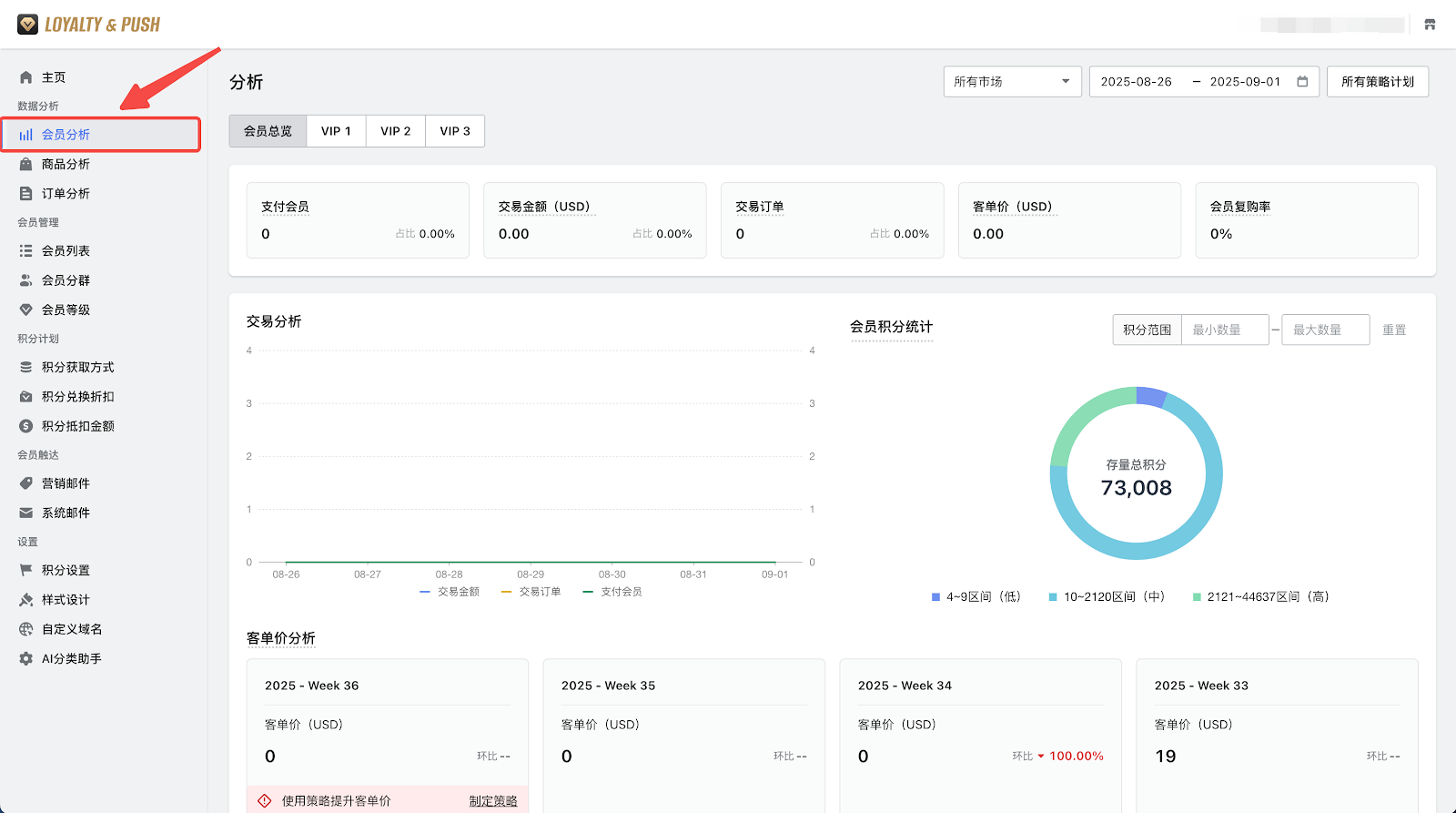Click the 重置 reset button
The image size is (1456, 813).
pos(1394,330)
